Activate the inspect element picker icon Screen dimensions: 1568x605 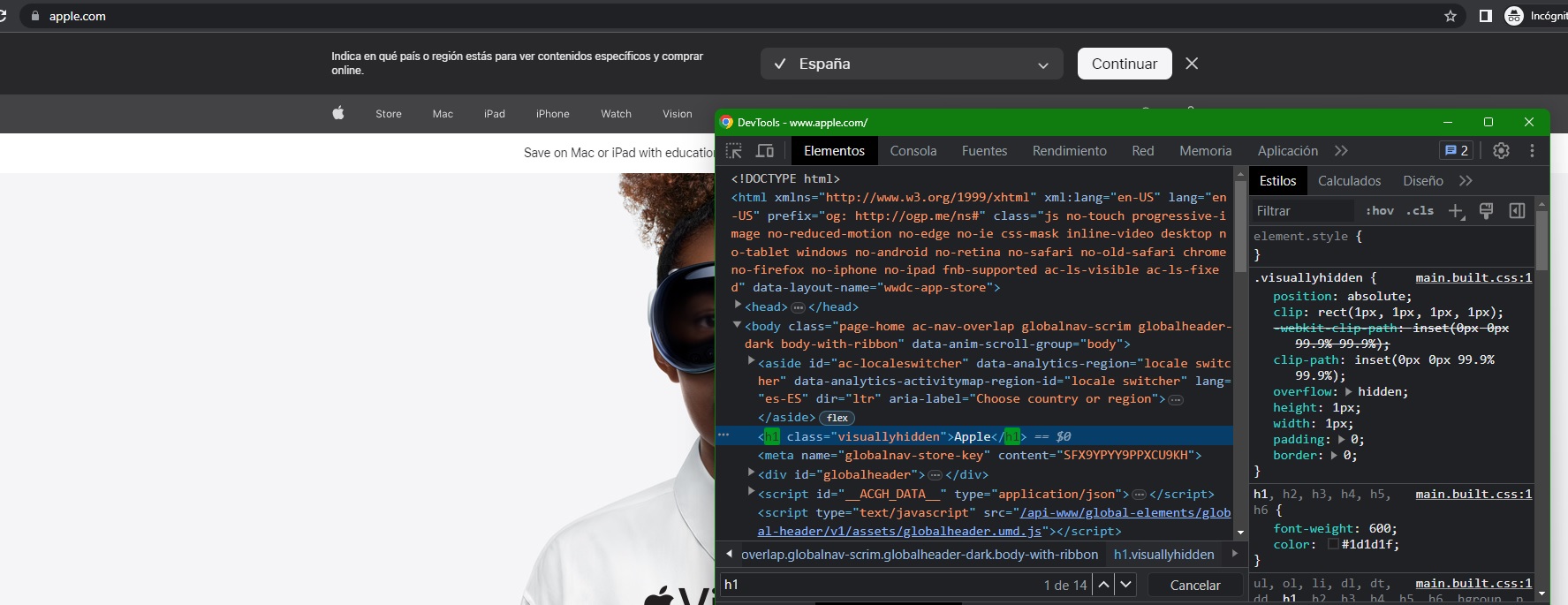[x=733, y=151]
